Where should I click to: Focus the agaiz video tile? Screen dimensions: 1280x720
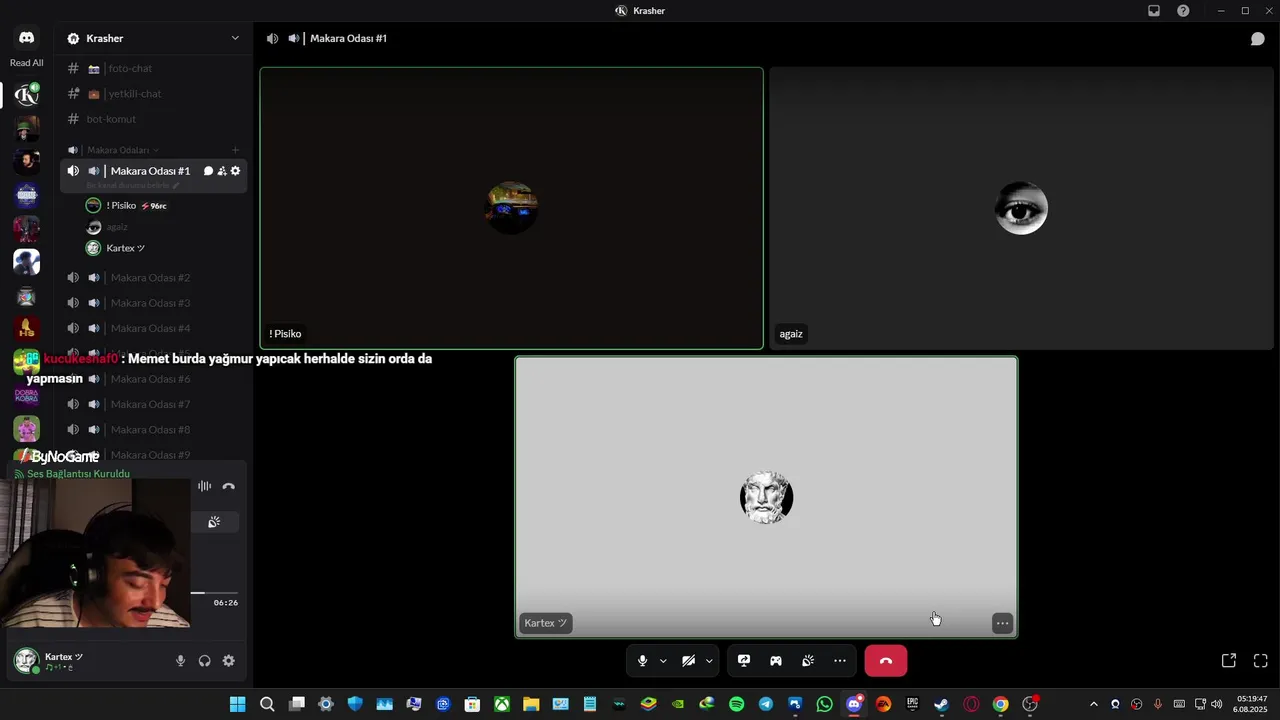(1021, 208)
